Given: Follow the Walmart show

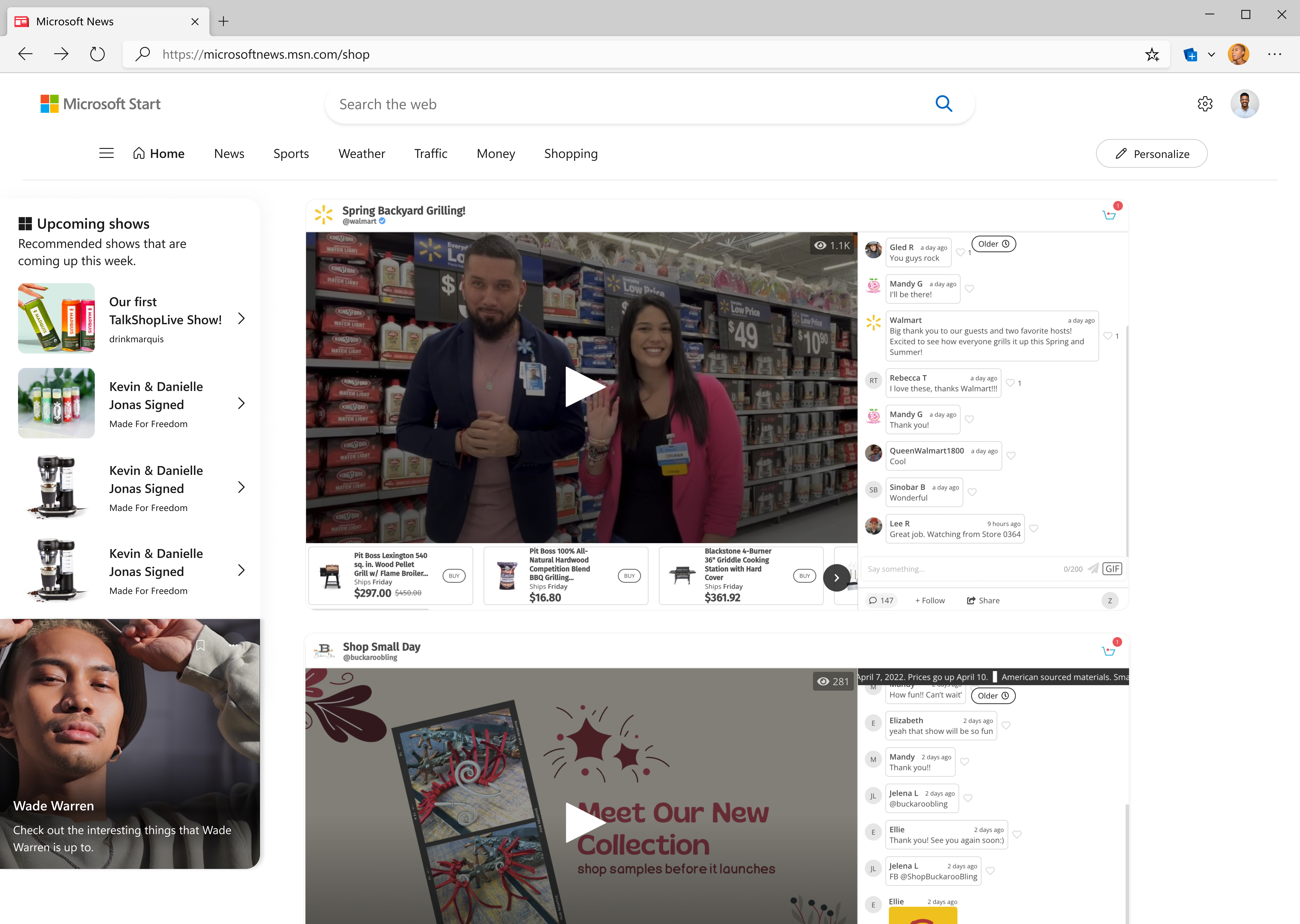Looking at the screenshot, I should click(x=930, y=600).
